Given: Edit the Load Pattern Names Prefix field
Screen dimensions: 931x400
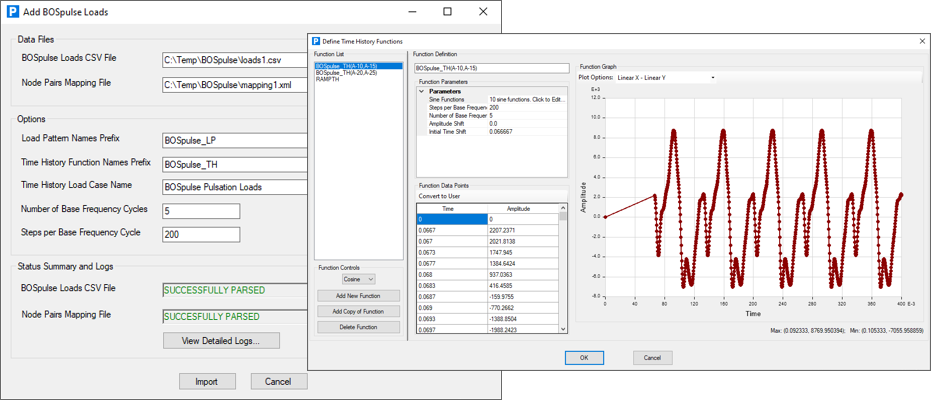Looking at the screenshot, I should pos(235,141).
